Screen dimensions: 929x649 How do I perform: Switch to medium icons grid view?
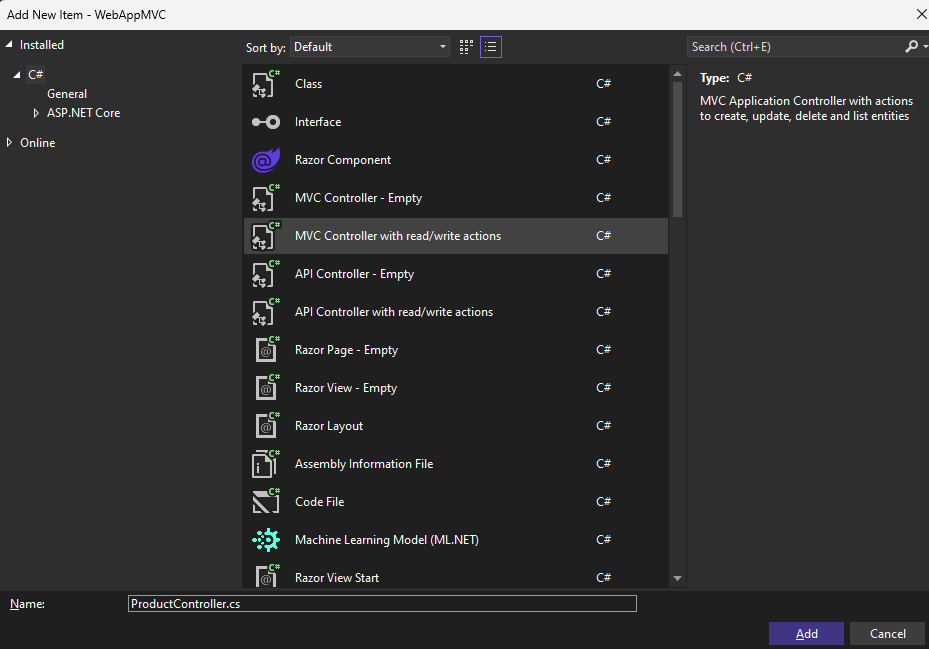pos(466,47)
